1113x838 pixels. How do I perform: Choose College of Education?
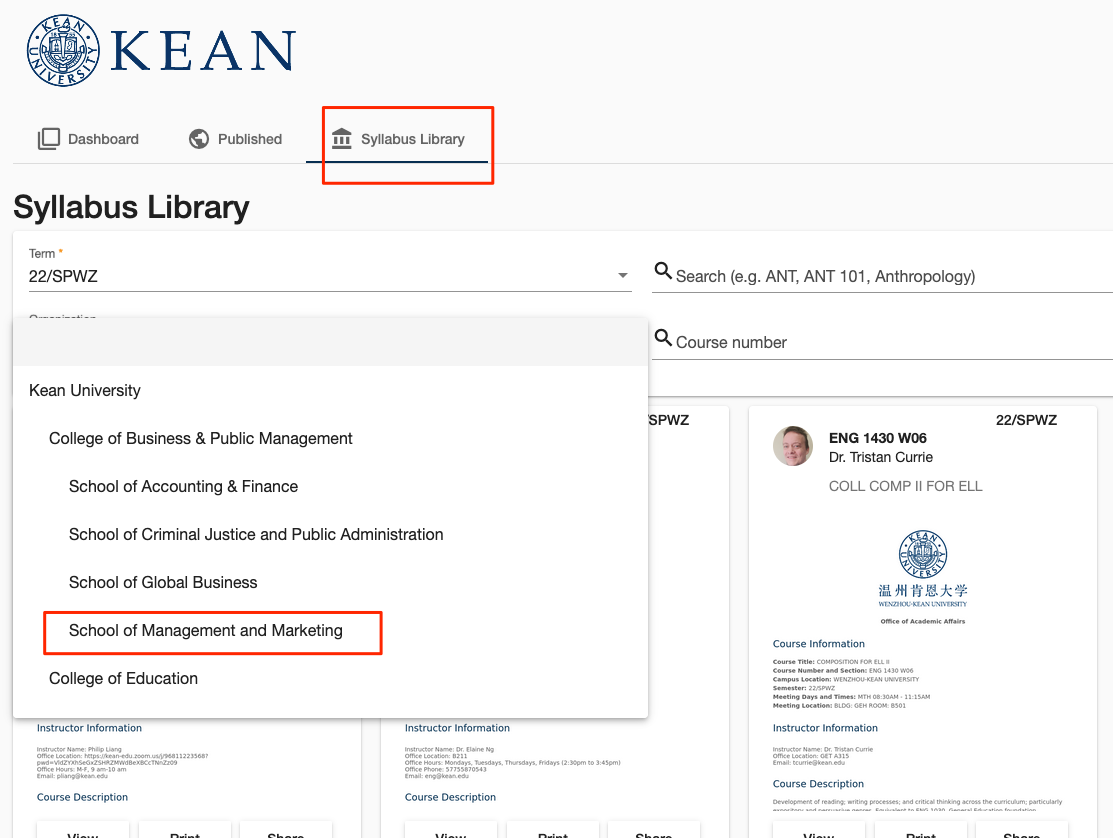(330, 678)
